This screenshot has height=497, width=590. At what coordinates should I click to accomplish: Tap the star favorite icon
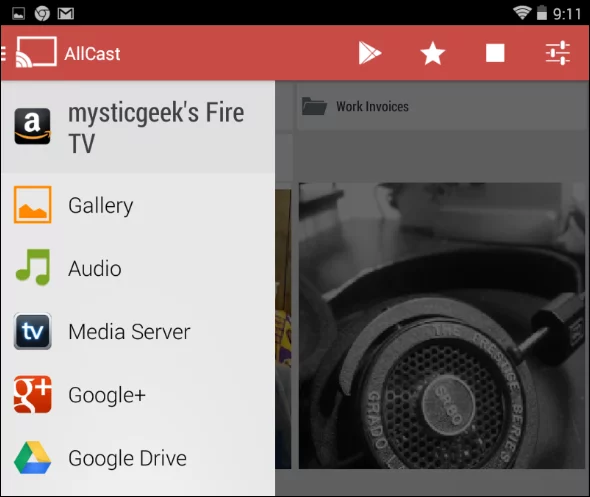(432, 53)
